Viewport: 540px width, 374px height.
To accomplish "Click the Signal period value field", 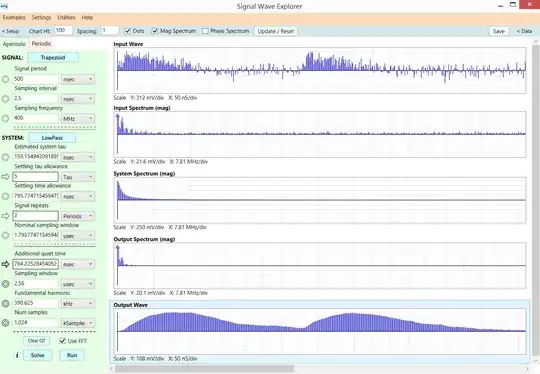I will pos(35,79).
